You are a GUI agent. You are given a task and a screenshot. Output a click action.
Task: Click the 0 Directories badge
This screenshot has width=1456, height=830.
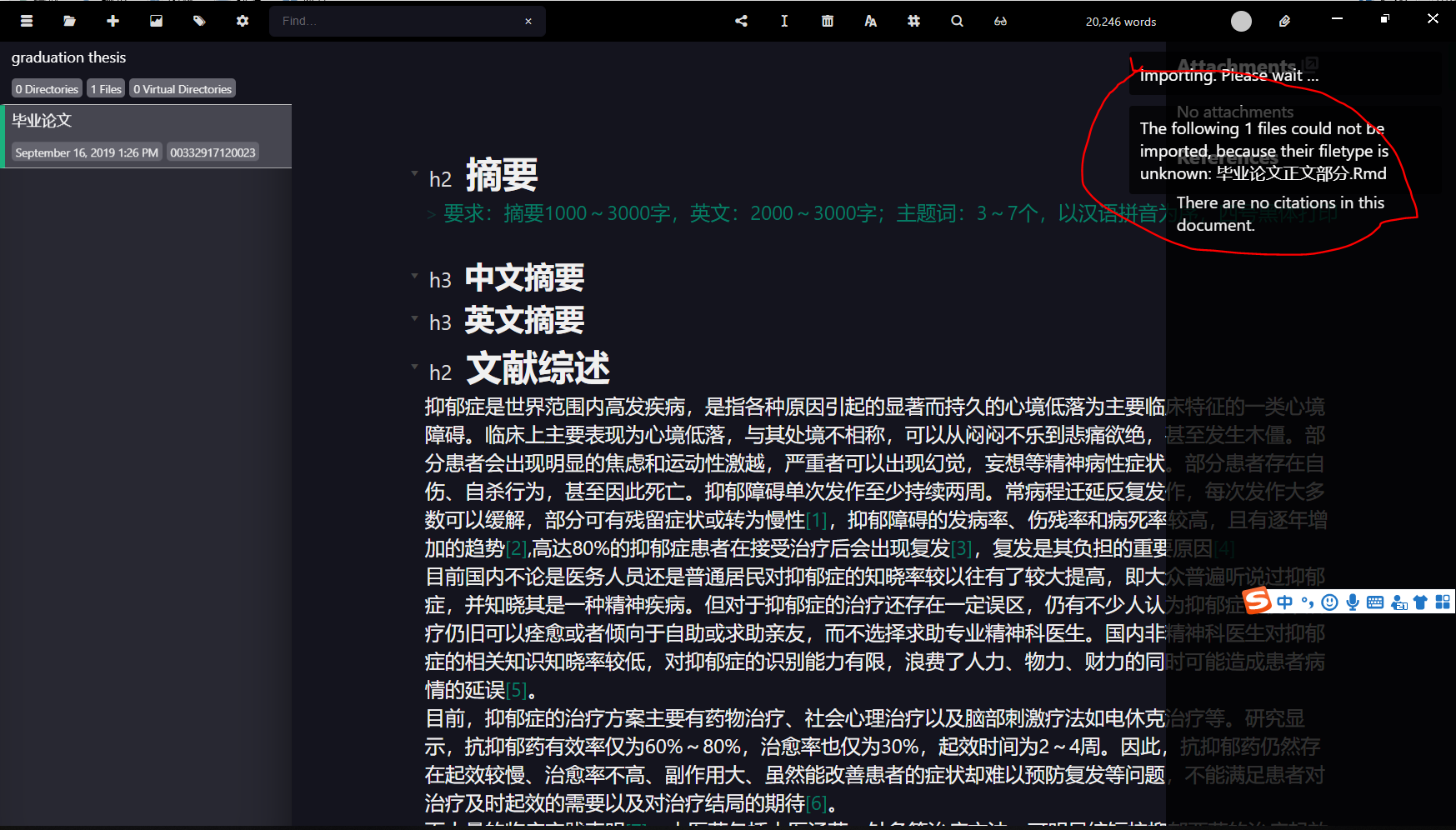coord(48,88)
